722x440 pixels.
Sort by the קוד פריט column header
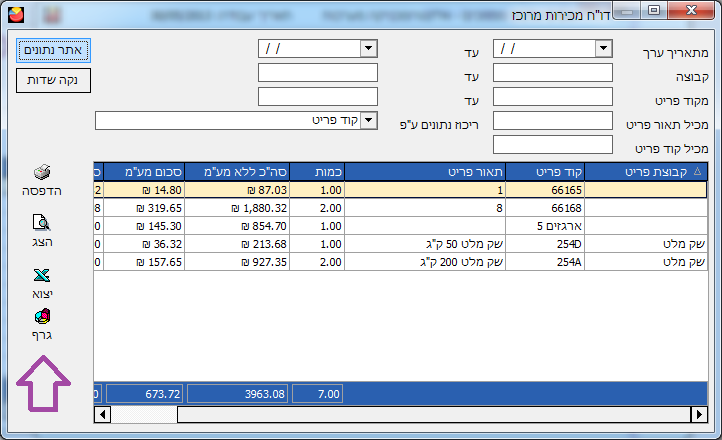point(545,171)
